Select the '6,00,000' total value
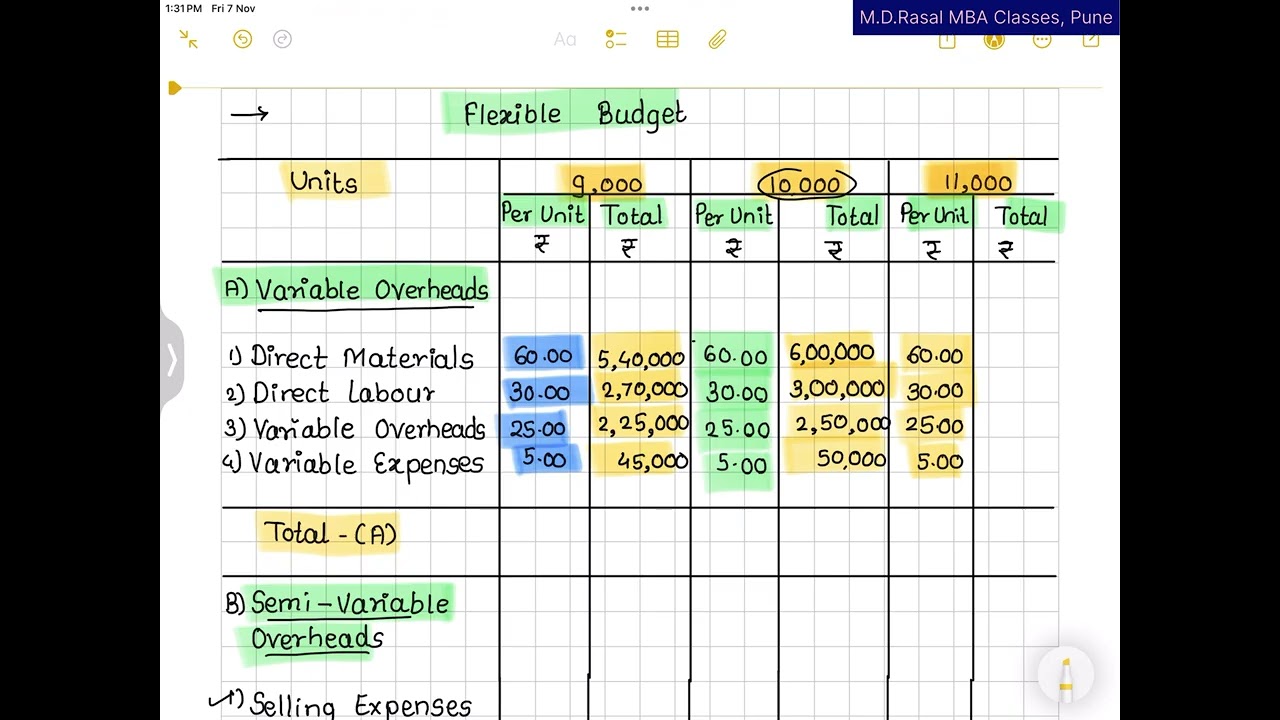 point(831,352)
